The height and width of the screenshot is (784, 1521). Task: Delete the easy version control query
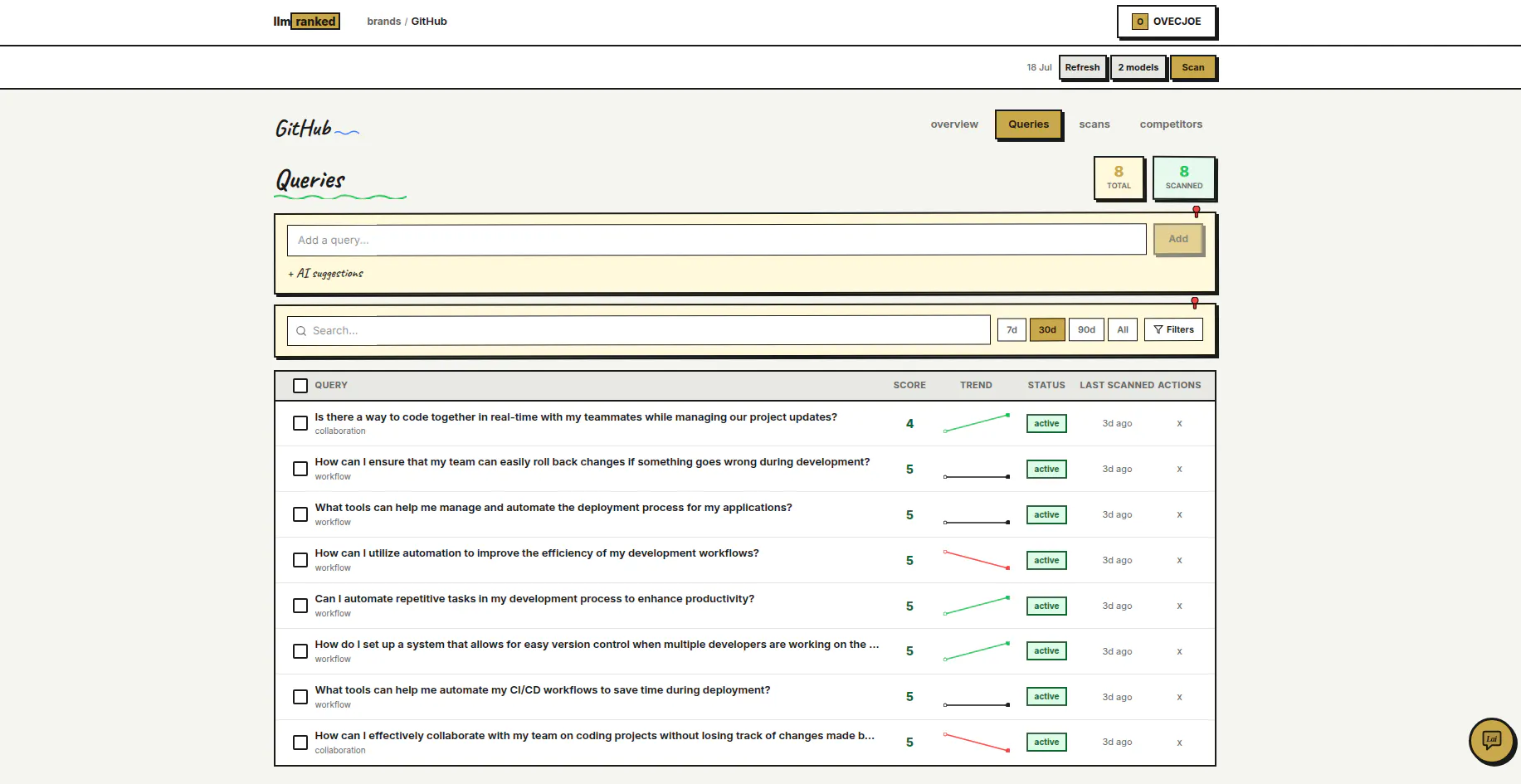[1179, 652]
